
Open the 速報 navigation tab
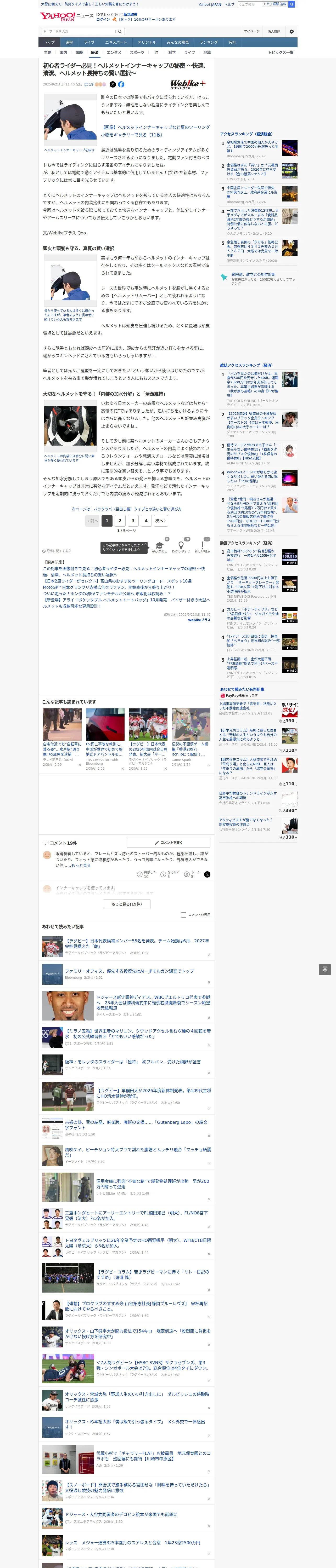(69, 43)
